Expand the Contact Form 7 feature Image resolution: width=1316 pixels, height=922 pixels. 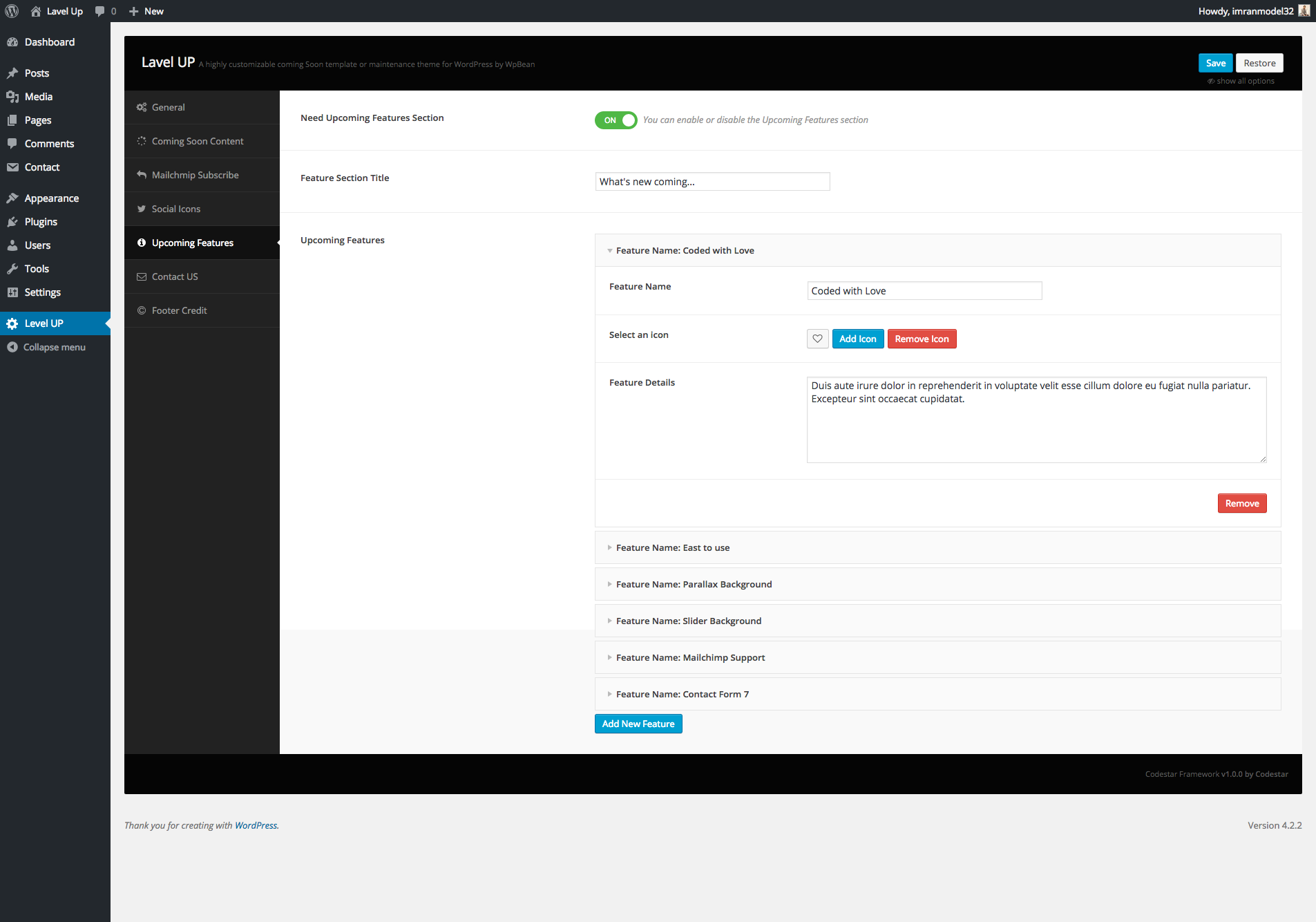click(937, 694)
